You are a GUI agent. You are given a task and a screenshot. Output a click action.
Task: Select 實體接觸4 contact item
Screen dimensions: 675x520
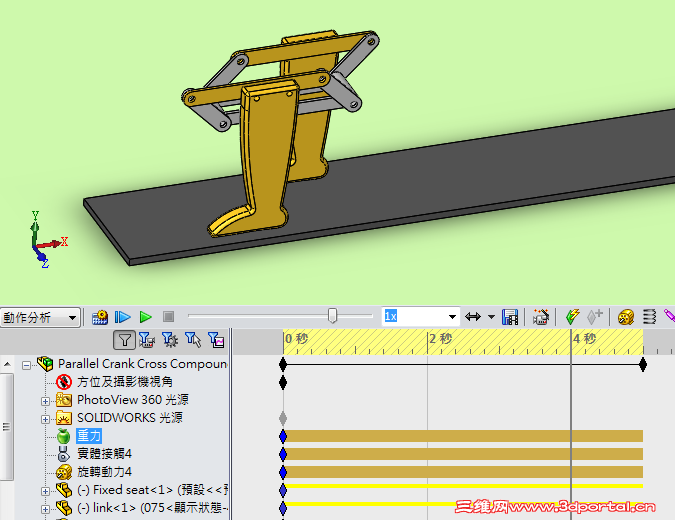click(x=104, y=454)
